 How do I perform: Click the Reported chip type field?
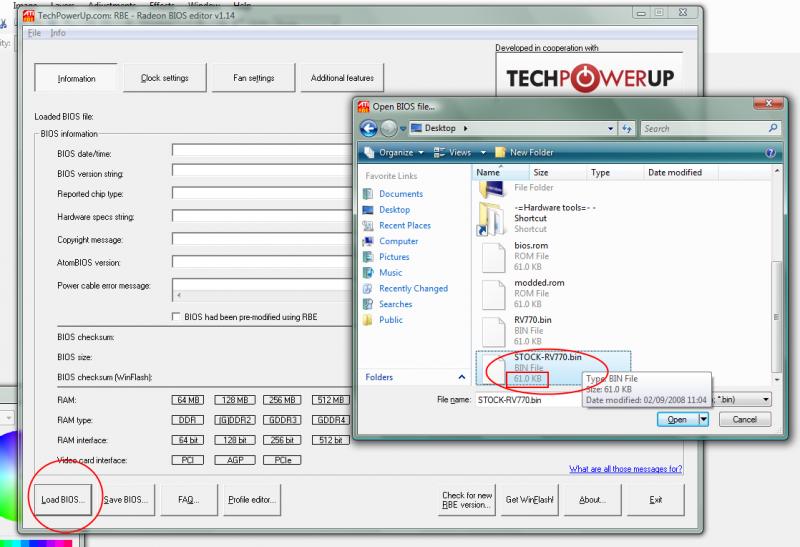(263, 193)
